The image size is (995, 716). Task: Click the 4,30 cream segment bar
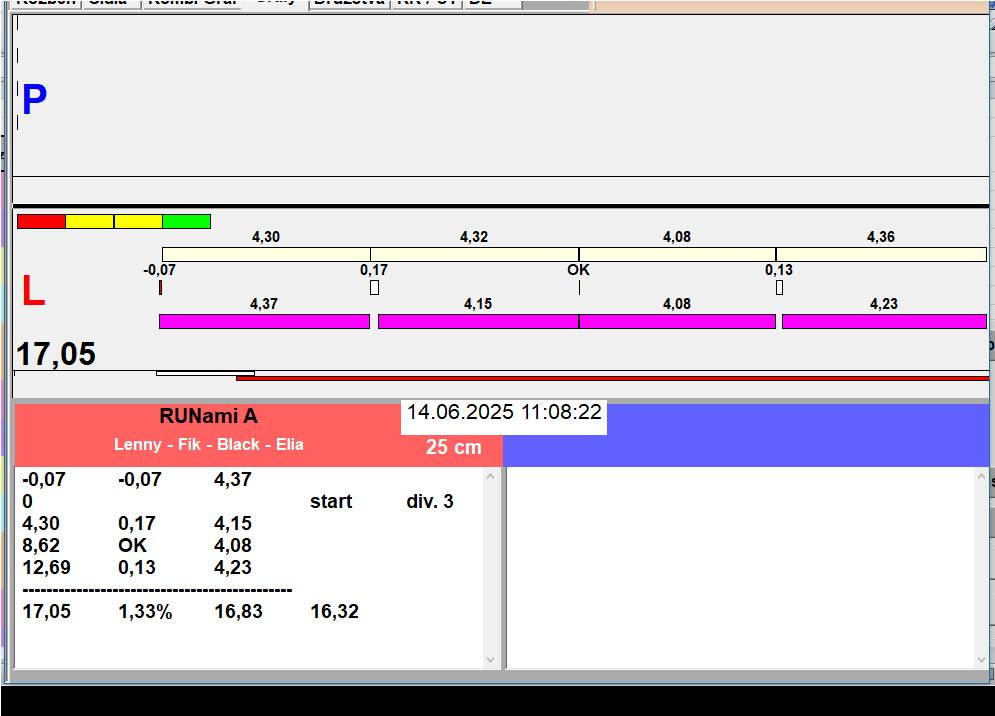[x=267, y=255]
